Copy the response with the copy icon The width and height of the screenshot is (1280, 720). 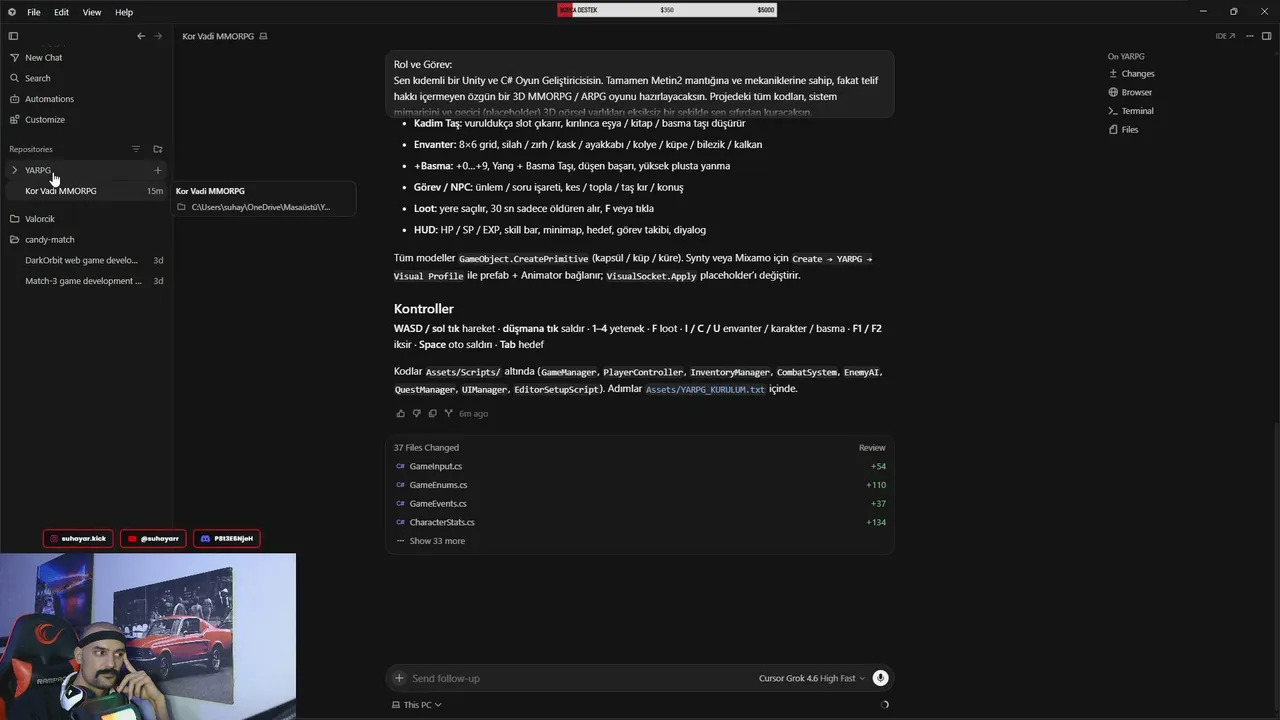433,413
